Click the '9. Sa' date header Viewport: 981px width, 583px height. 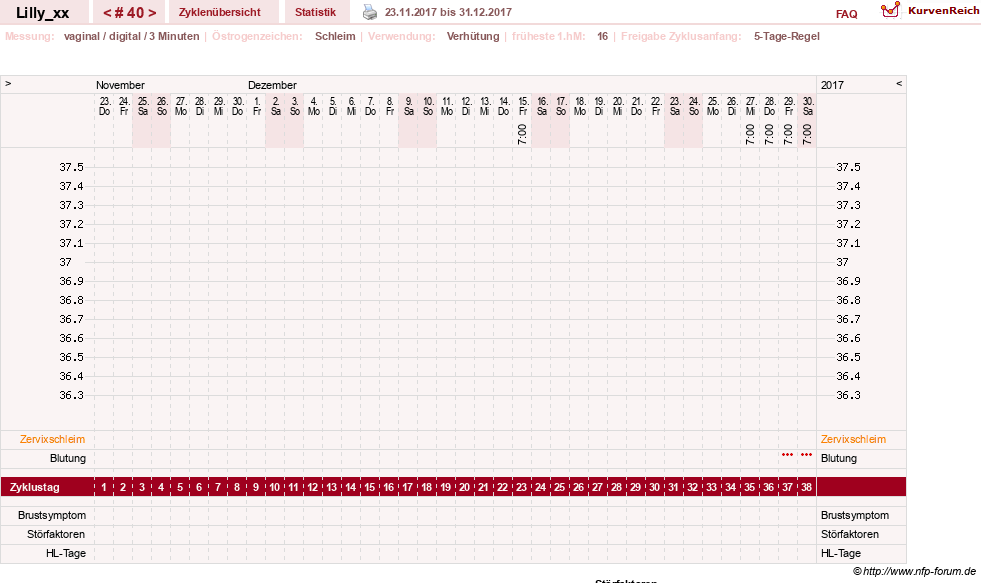[409, 106]
